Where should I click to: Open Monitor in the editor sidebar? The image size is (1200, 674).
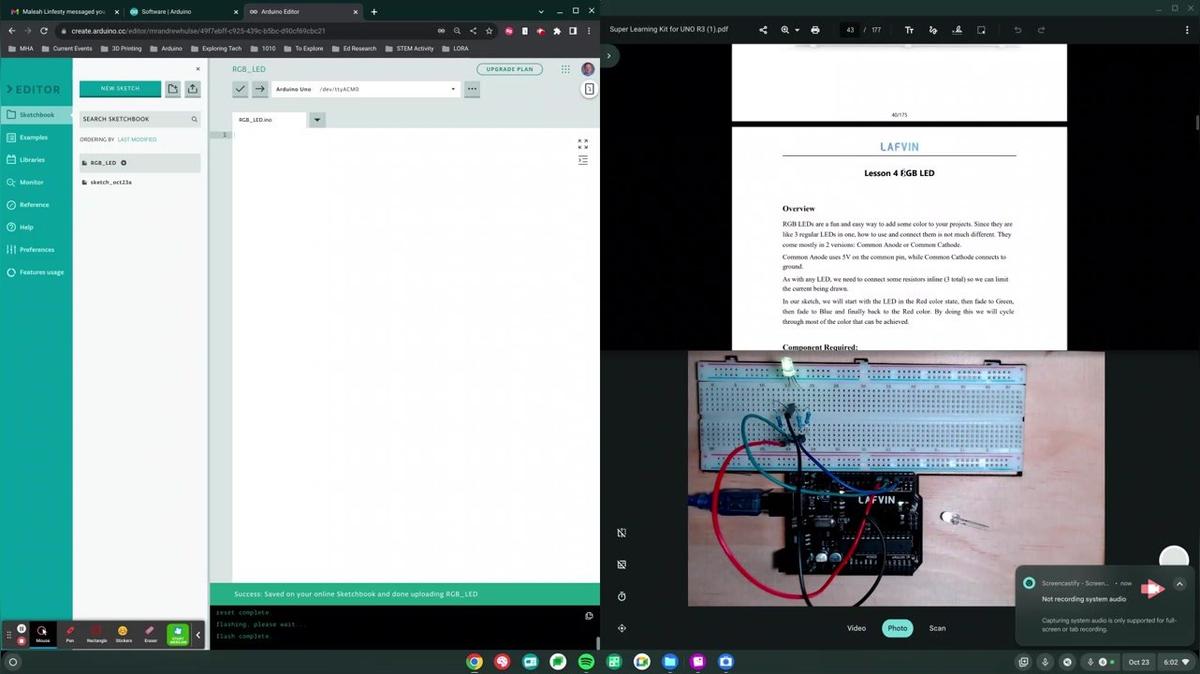(36, 182)
